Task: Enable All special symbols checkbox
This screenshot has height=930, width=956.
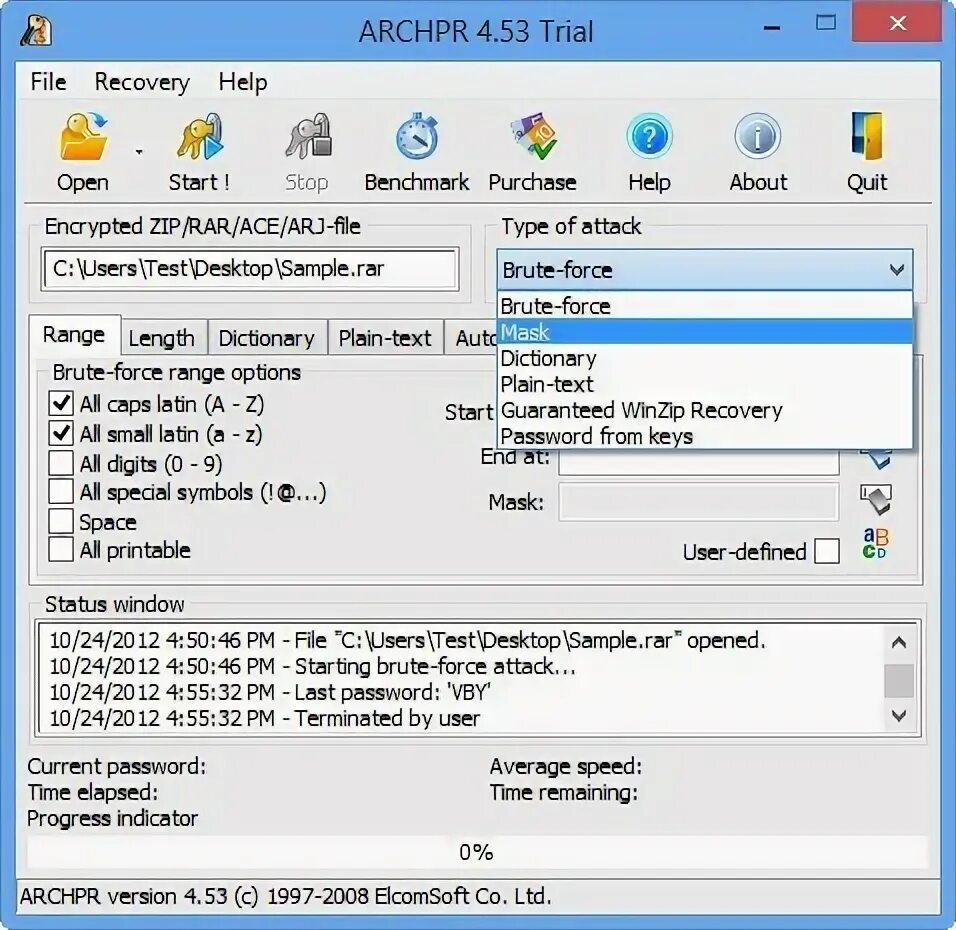Action: (61, 492)
